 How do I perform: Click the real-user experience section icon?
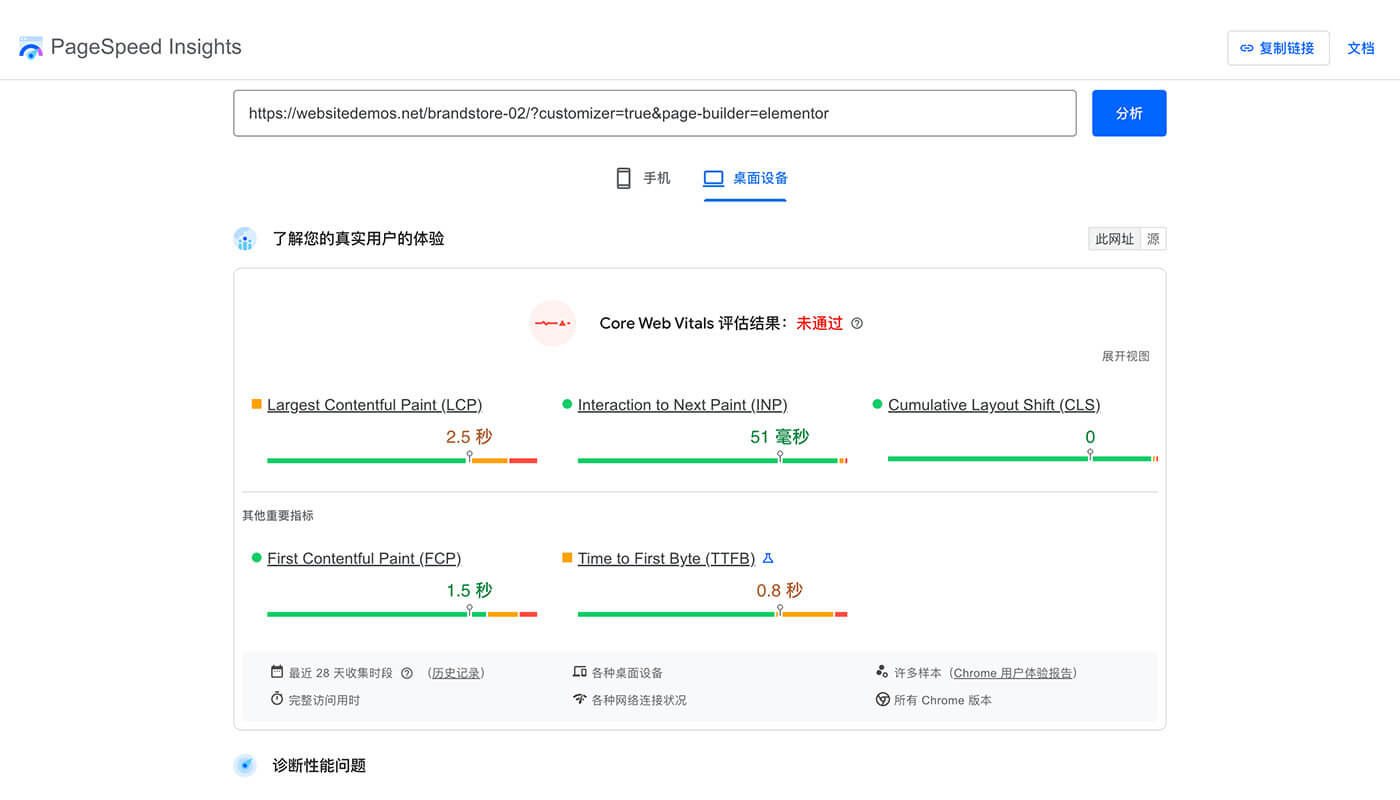(x=245, y=239)
